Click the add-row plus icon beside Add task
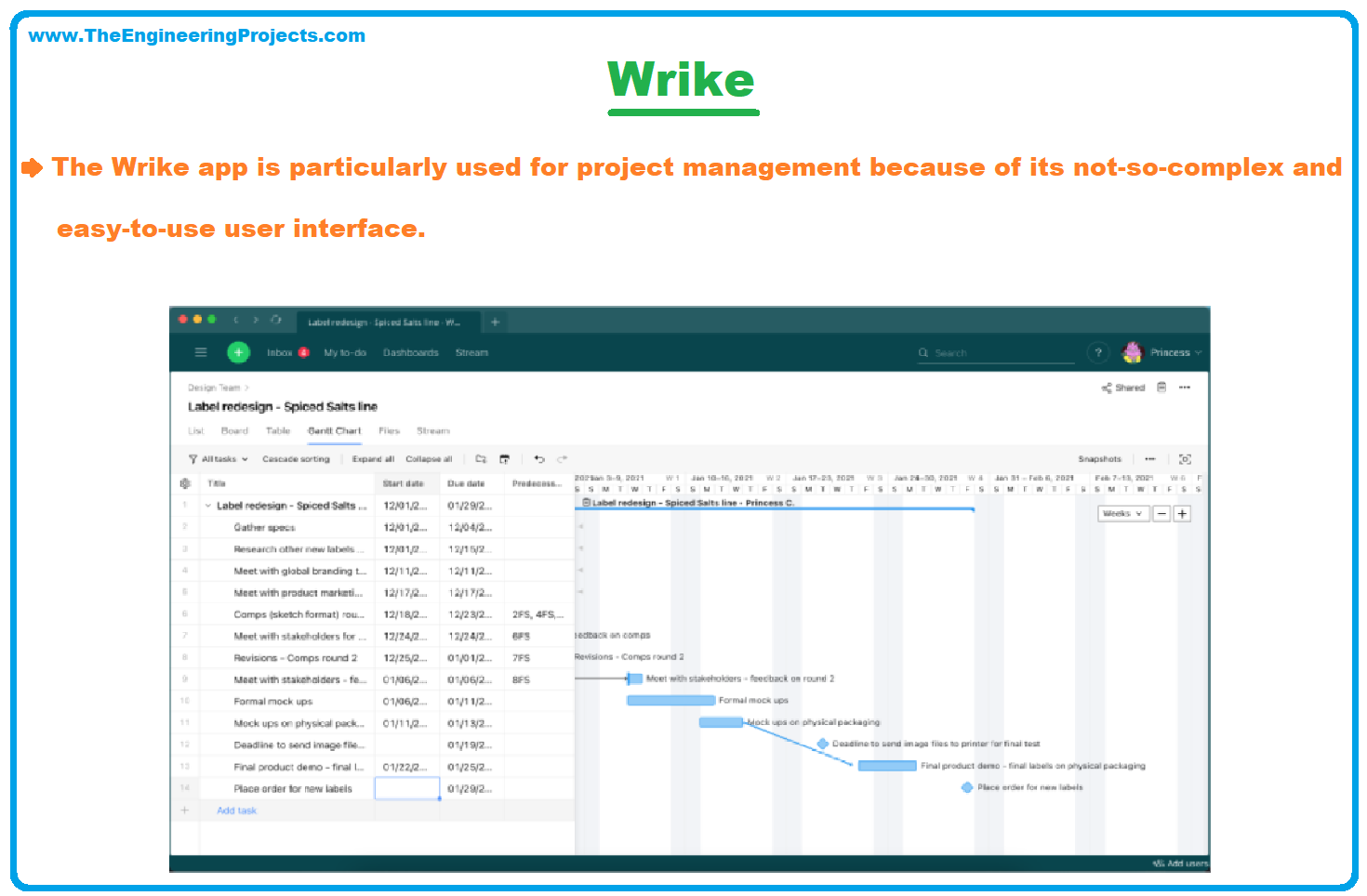Image resolution: width=1367 pixels, height=896 pixels. [x=184, y=810]
